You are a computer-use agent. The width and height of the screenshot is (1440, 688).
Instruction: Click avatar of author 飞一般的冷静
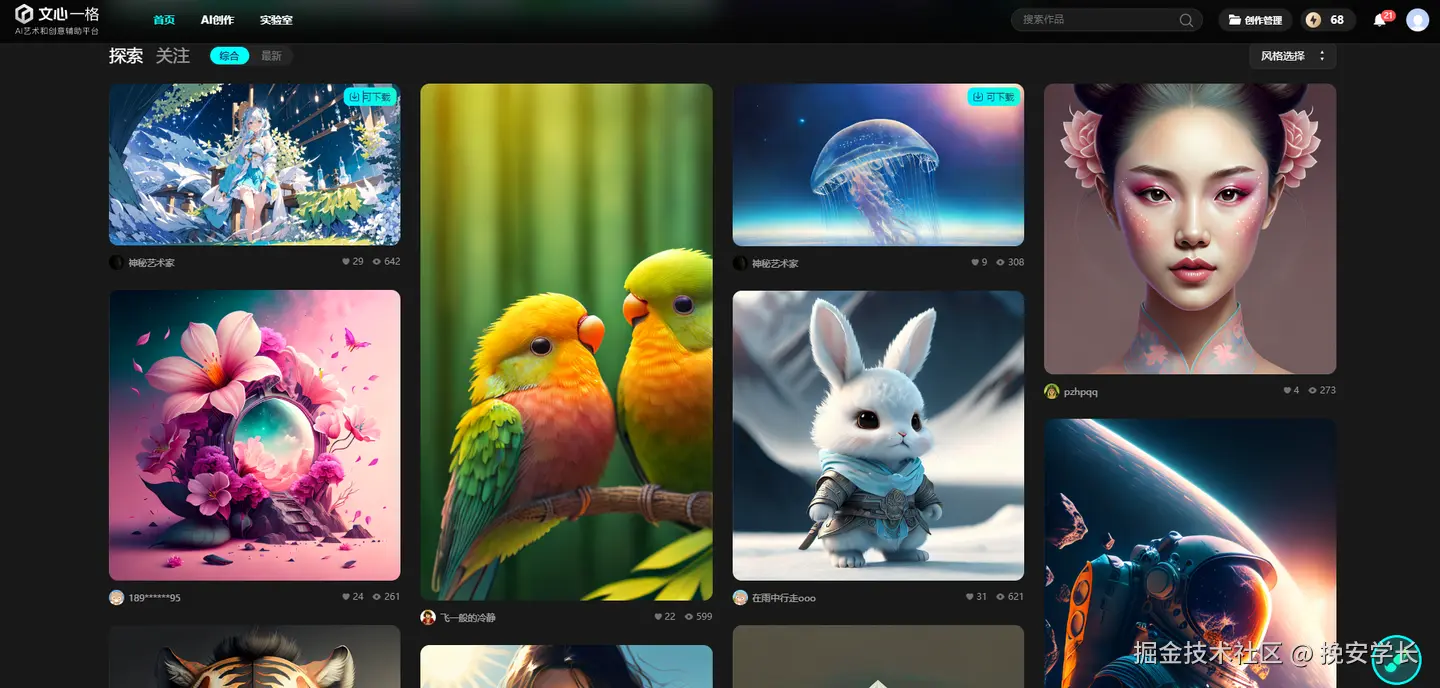[x=428, y=617]
